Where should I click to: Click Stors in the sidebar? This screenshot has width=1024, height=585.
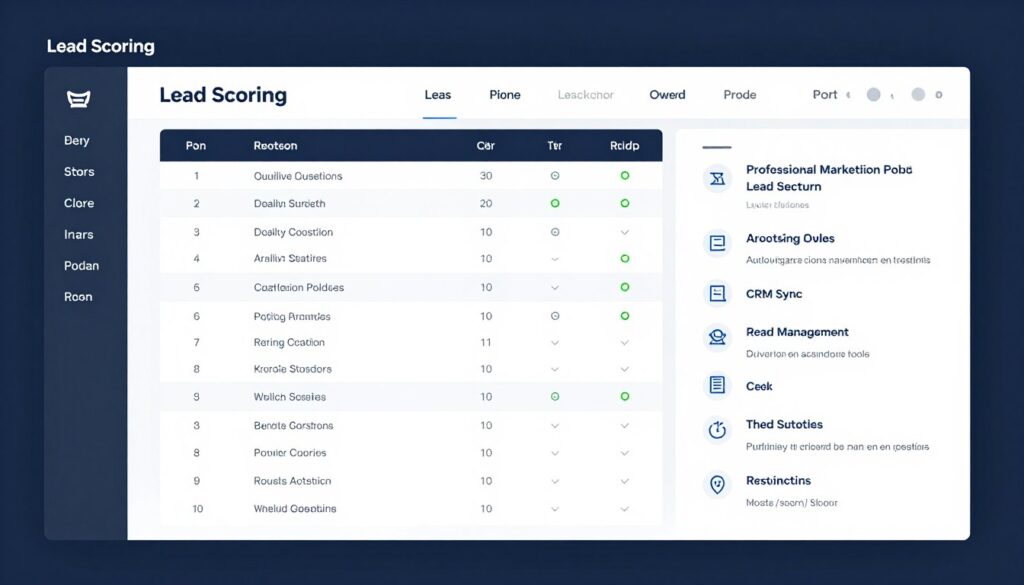79,171
